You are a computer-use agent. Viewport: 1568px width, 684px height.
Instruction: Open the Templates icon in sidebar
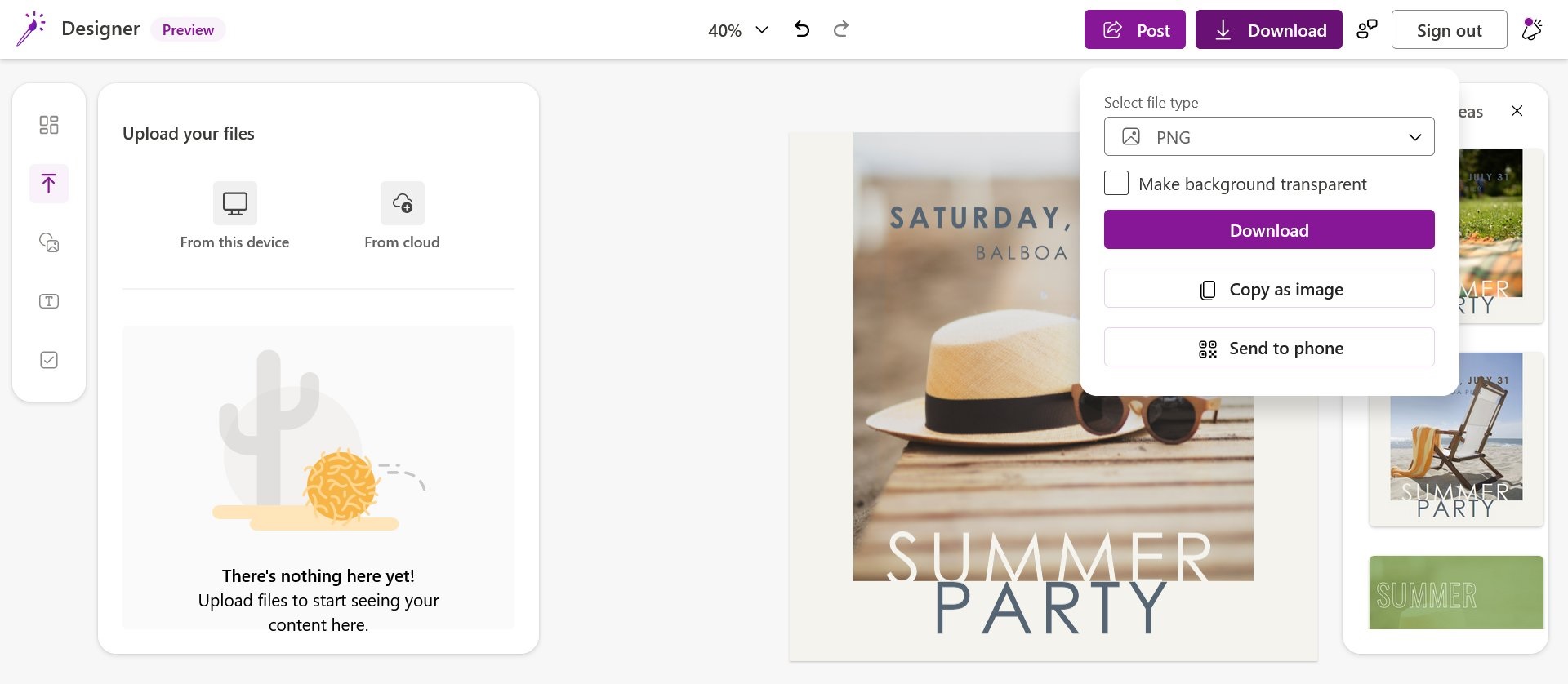[49, 125]
